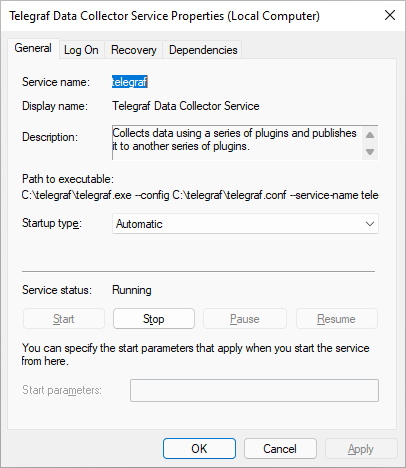Screen dimensions: 406x468
Task: Switch to the Log On tab
Action: [81, 50]
